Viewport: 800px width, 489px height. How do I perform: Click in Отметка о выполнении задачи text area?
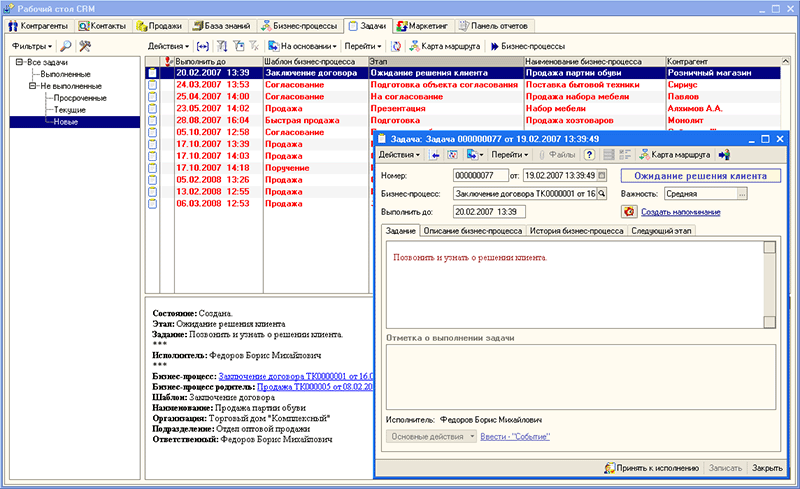click(x=581, y=377)
